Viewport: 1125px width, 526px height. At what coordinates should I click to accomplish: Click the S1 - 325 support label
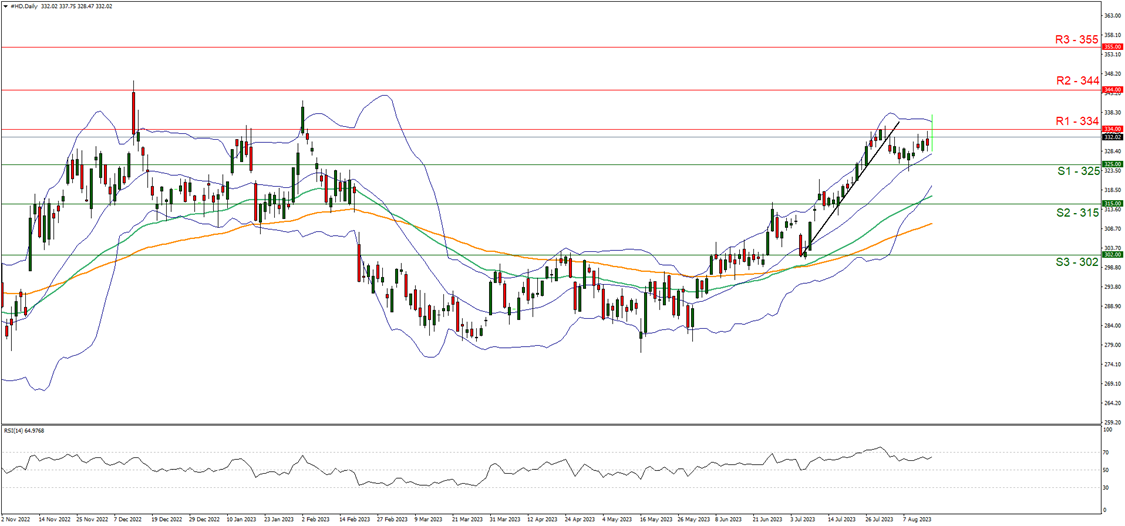pos(1077,172)
